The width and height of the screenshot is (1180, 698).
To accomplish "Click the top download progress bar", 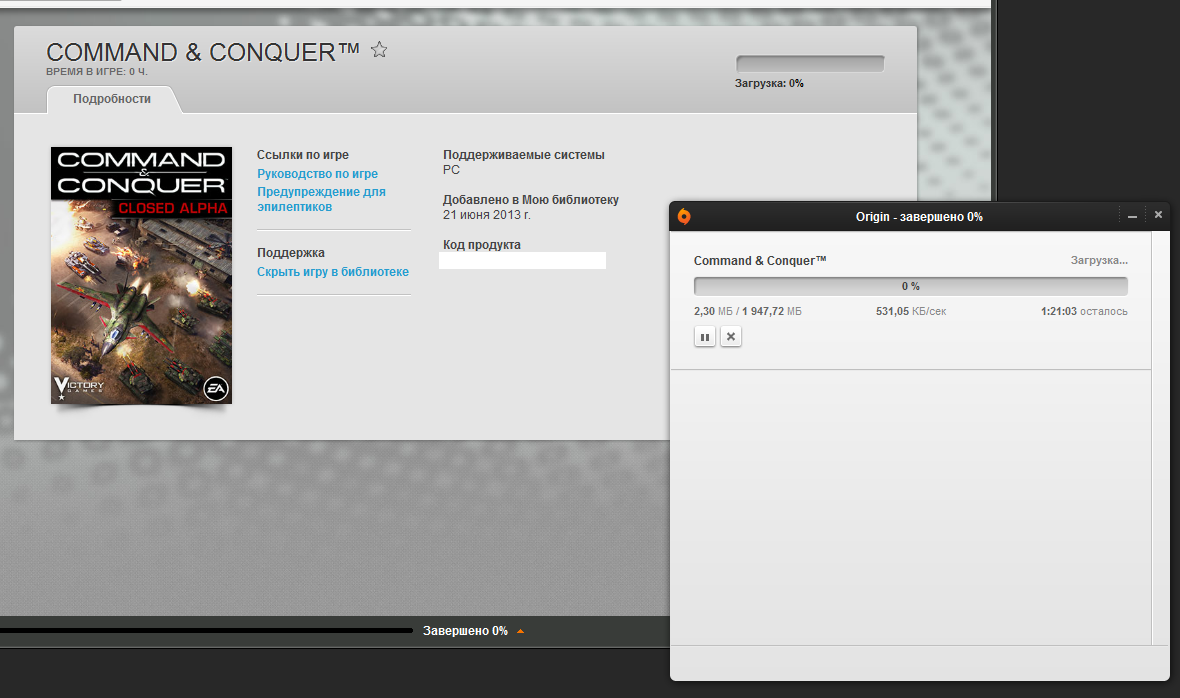I will pyautogui.click(x=810, y=64).
